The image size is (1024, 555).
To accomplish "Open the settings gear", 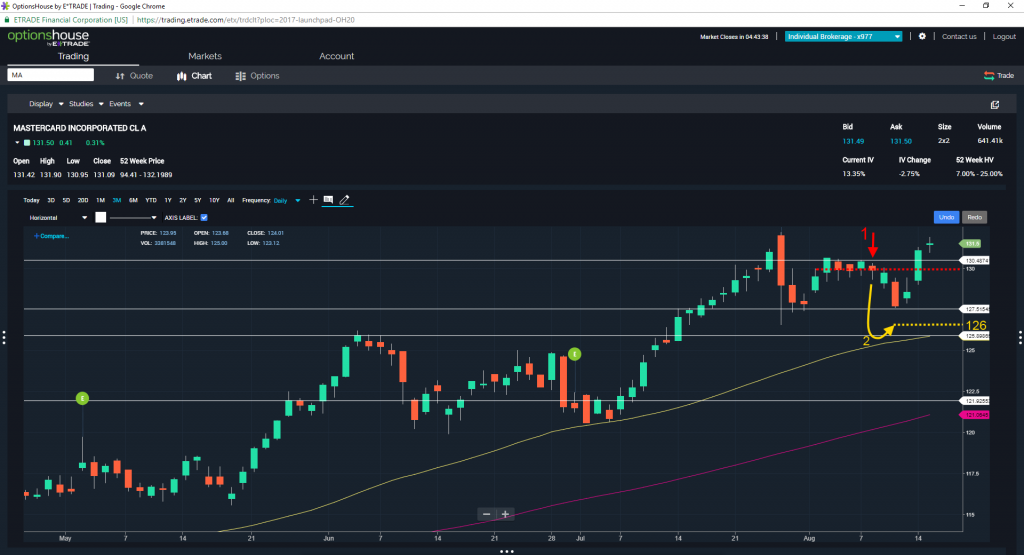I will 922,37.
